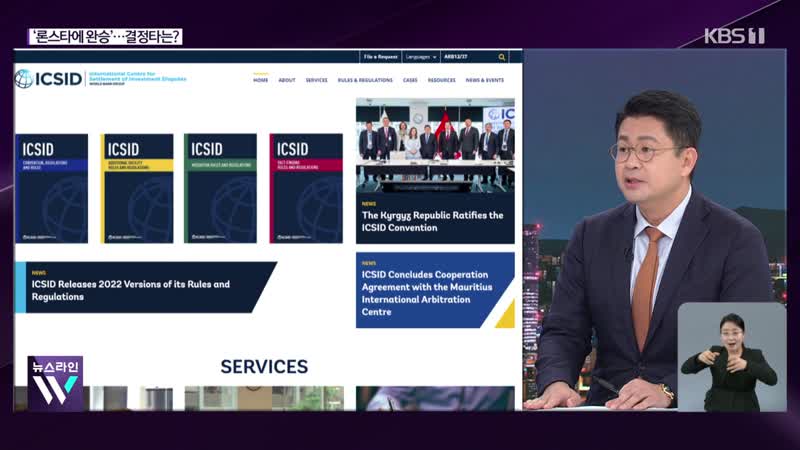This screenshot has height=450, width=800.
Task: Click the ICSID globe logo
Action: (x=50, y=78)
